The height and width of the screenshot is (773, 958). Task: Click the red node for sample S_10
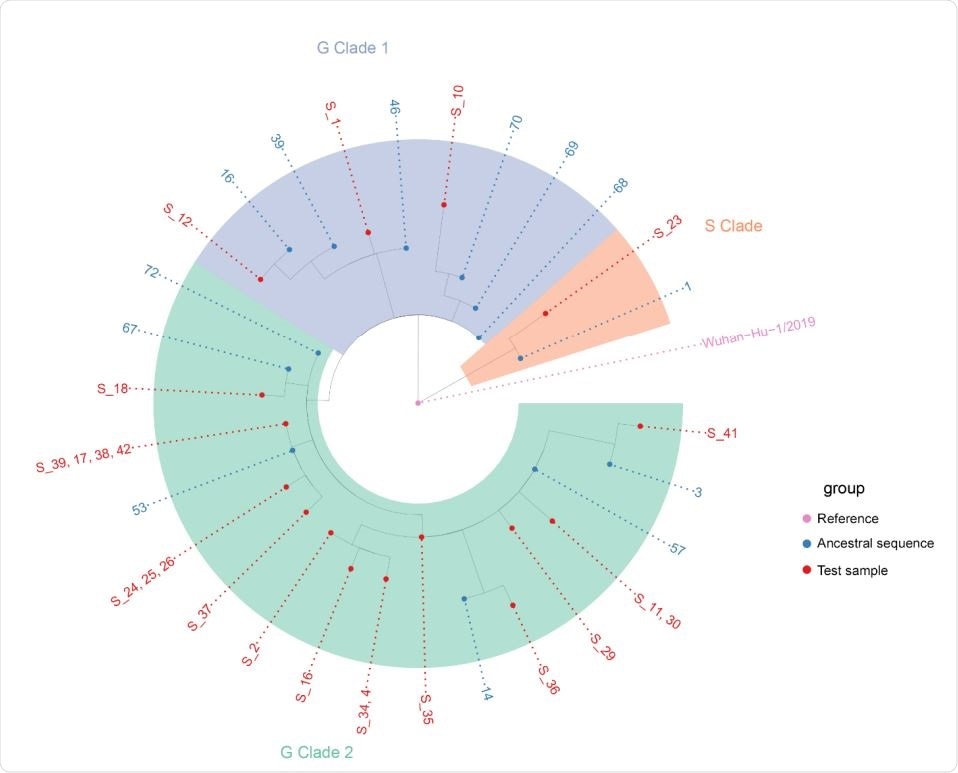tap(443, 205)
